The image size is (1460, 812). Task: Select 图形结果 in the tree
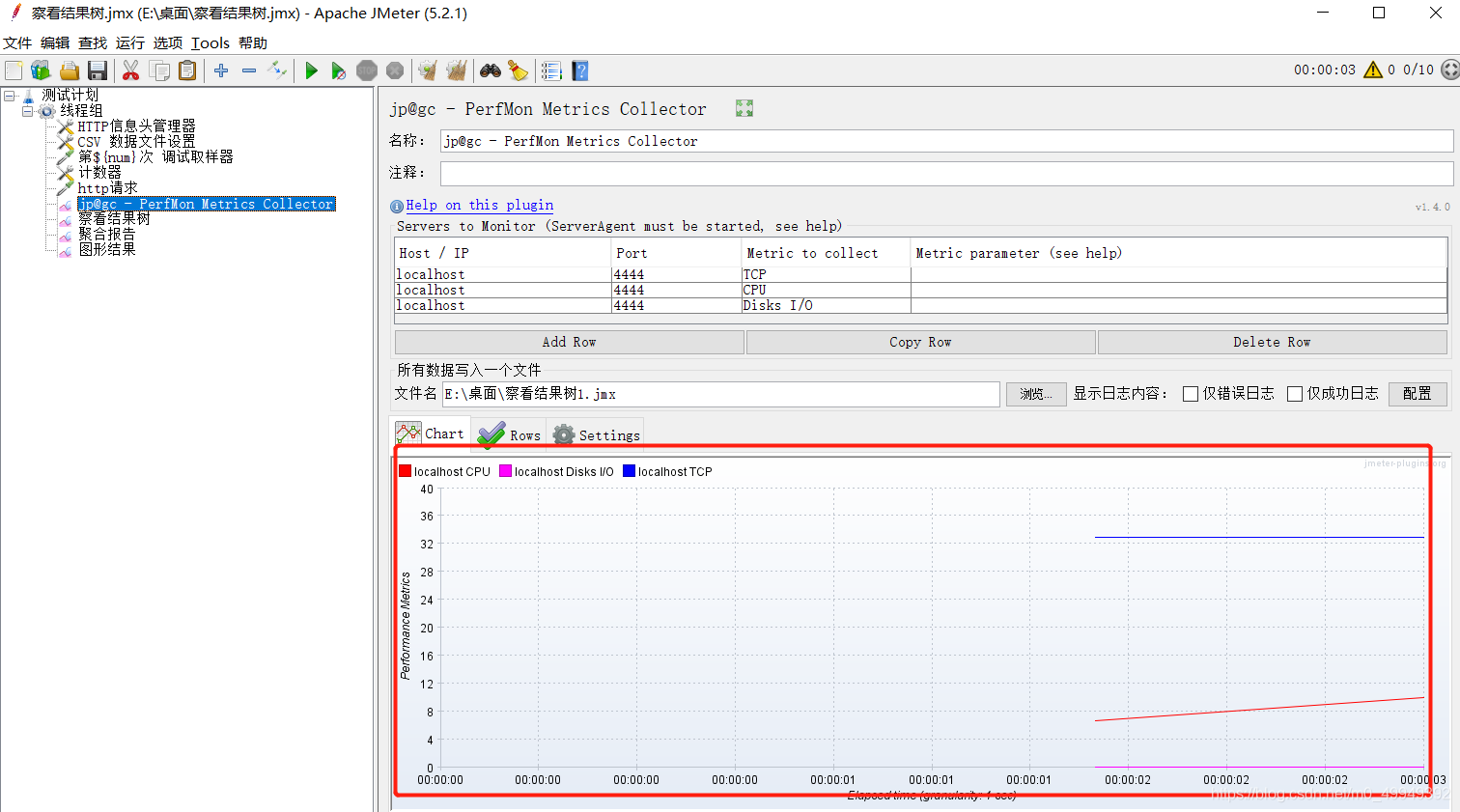coord(106,249)
